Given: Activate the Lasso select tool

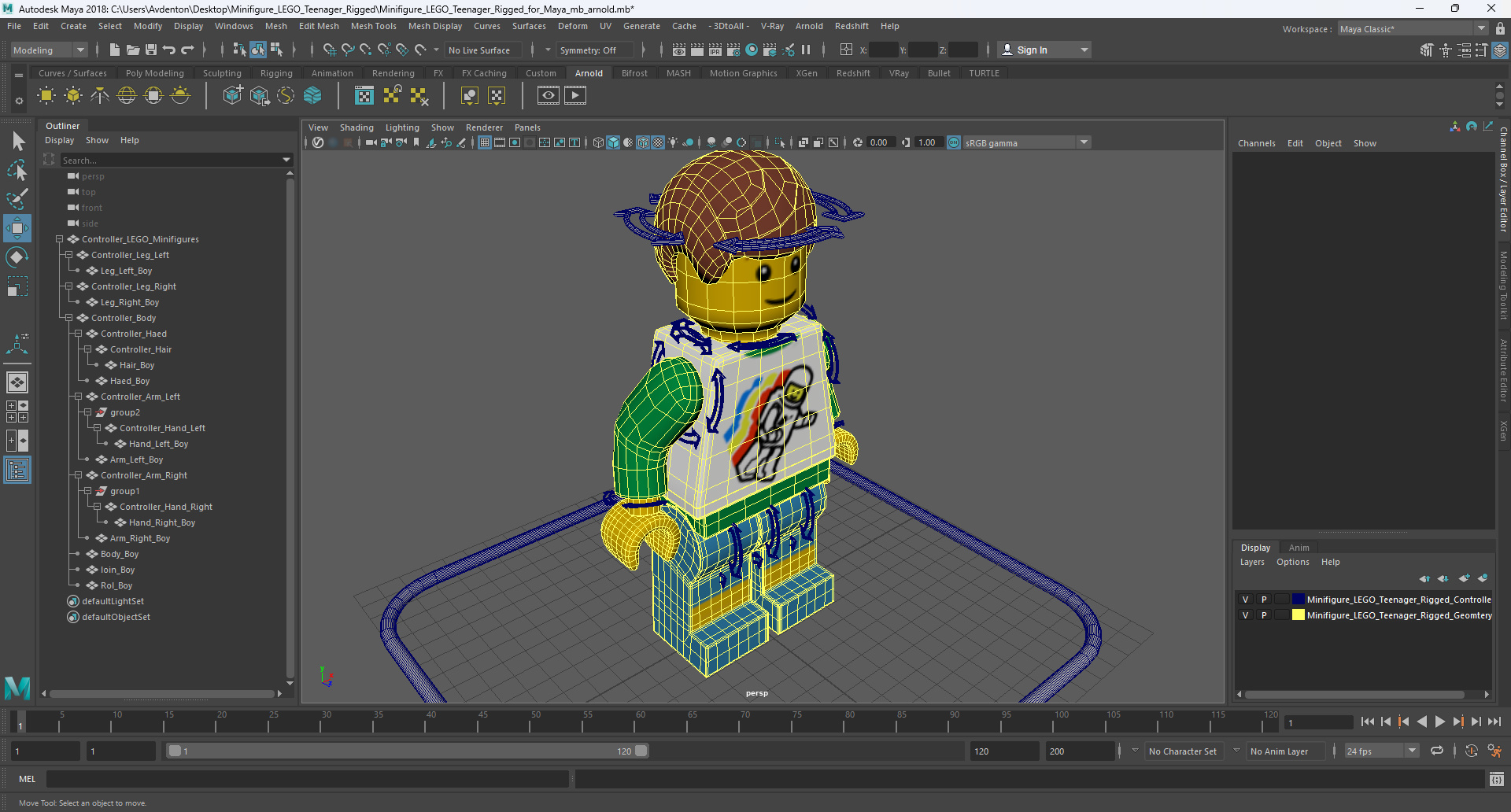Looking at the screenshot, I should point(17,170).
